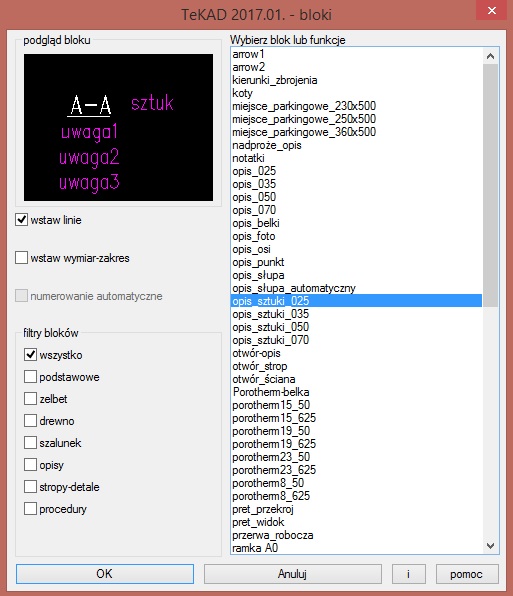Viewport: 513px width, 596px height.
Task: Click the block list scrollbar thumb
Action: tap(490, 185)
